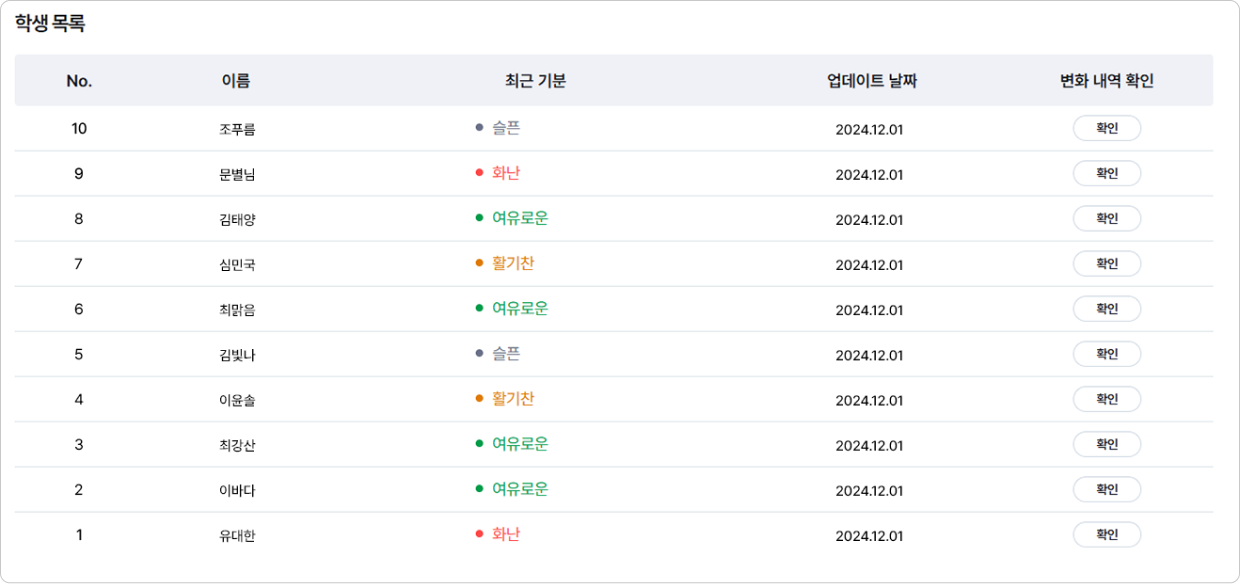Select student name 유대한
1240x584 pixels.
237,535
